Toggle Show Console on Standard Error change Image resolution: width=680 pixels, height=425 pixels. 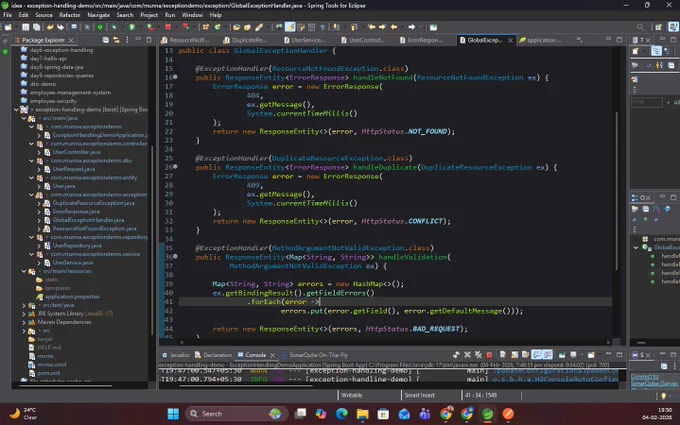tap(548, 355)
